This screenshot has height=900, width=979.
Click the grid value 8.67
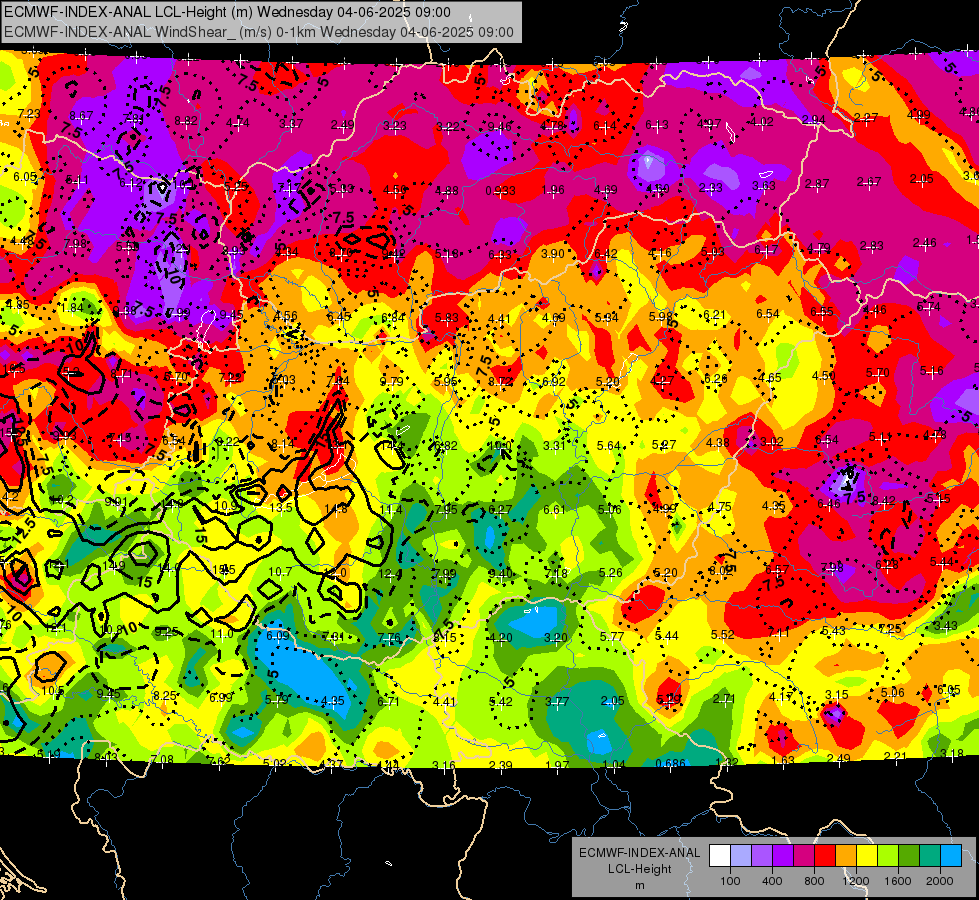[81, 116]
